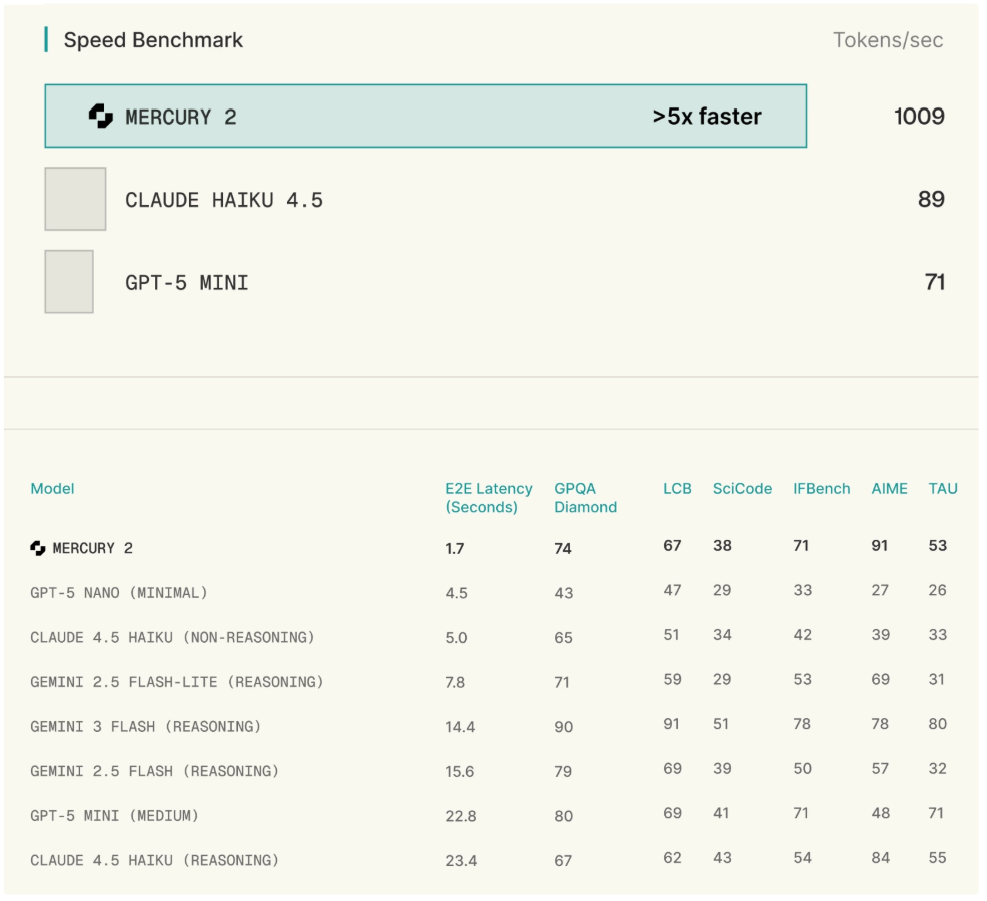Click the Speed Benchmark heading
This screenshot has height=901, width=987.
[x=153, y=40]
